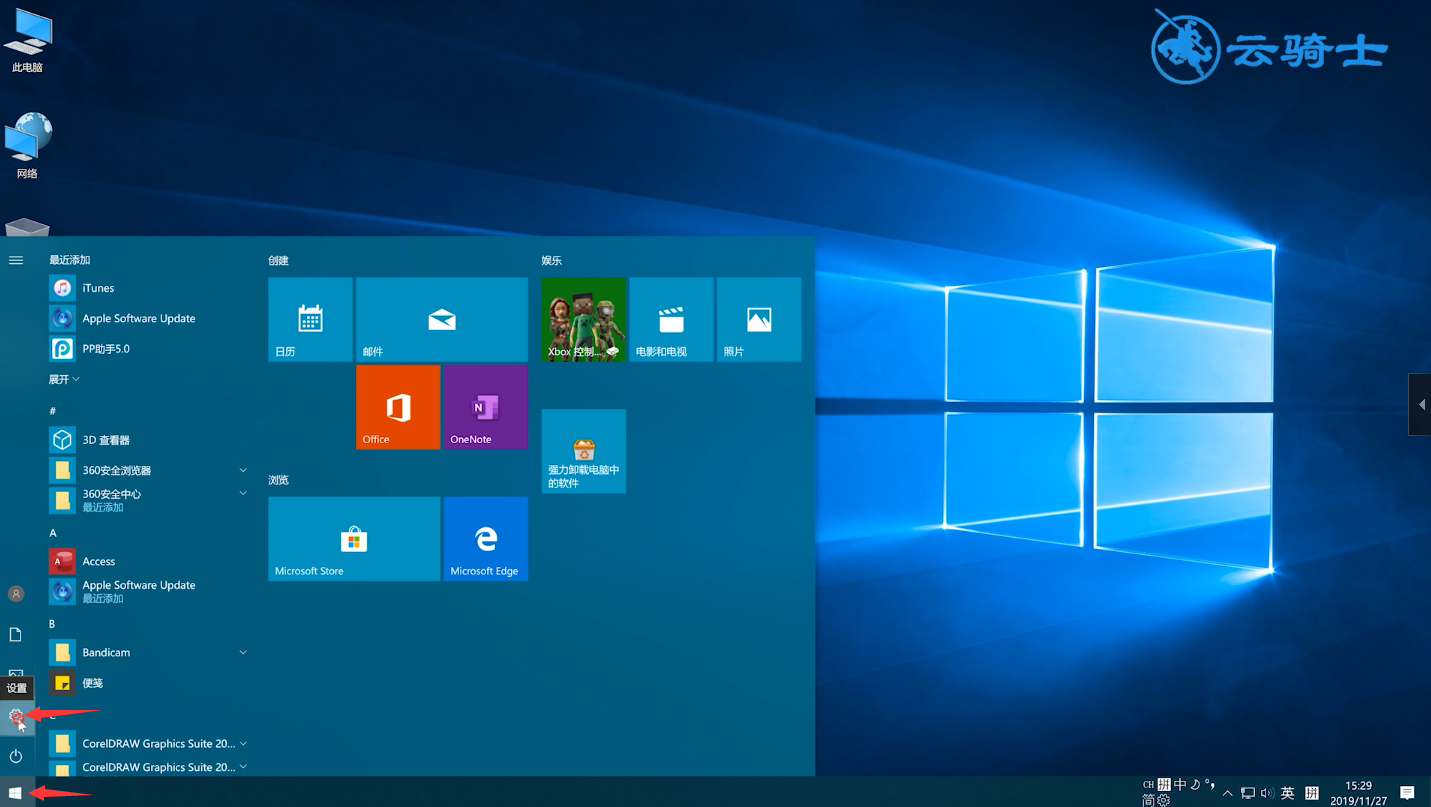
Task: Toggle moon half-width mode on IME bar
Action: click(x=1195, y=785)
